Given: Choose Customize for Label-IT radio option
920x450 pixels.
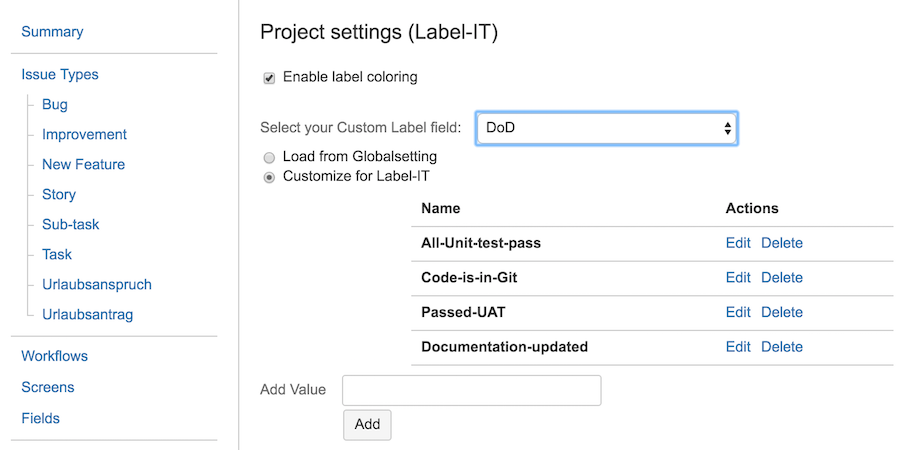Looking at the screenshot, I should [x=269, y=178].
